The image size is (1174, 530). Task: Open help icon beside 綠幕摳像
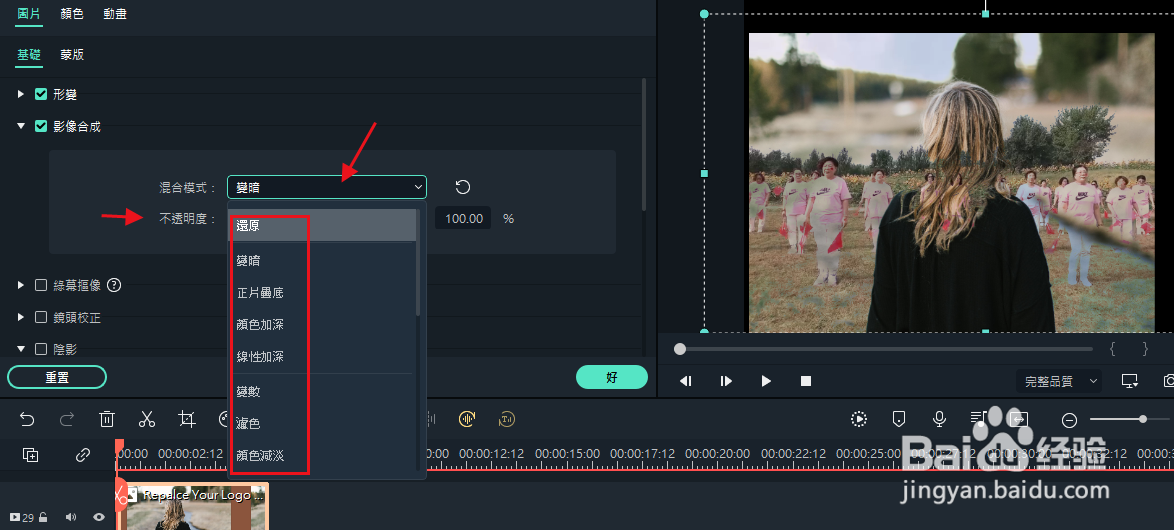(x=114, y=284)
